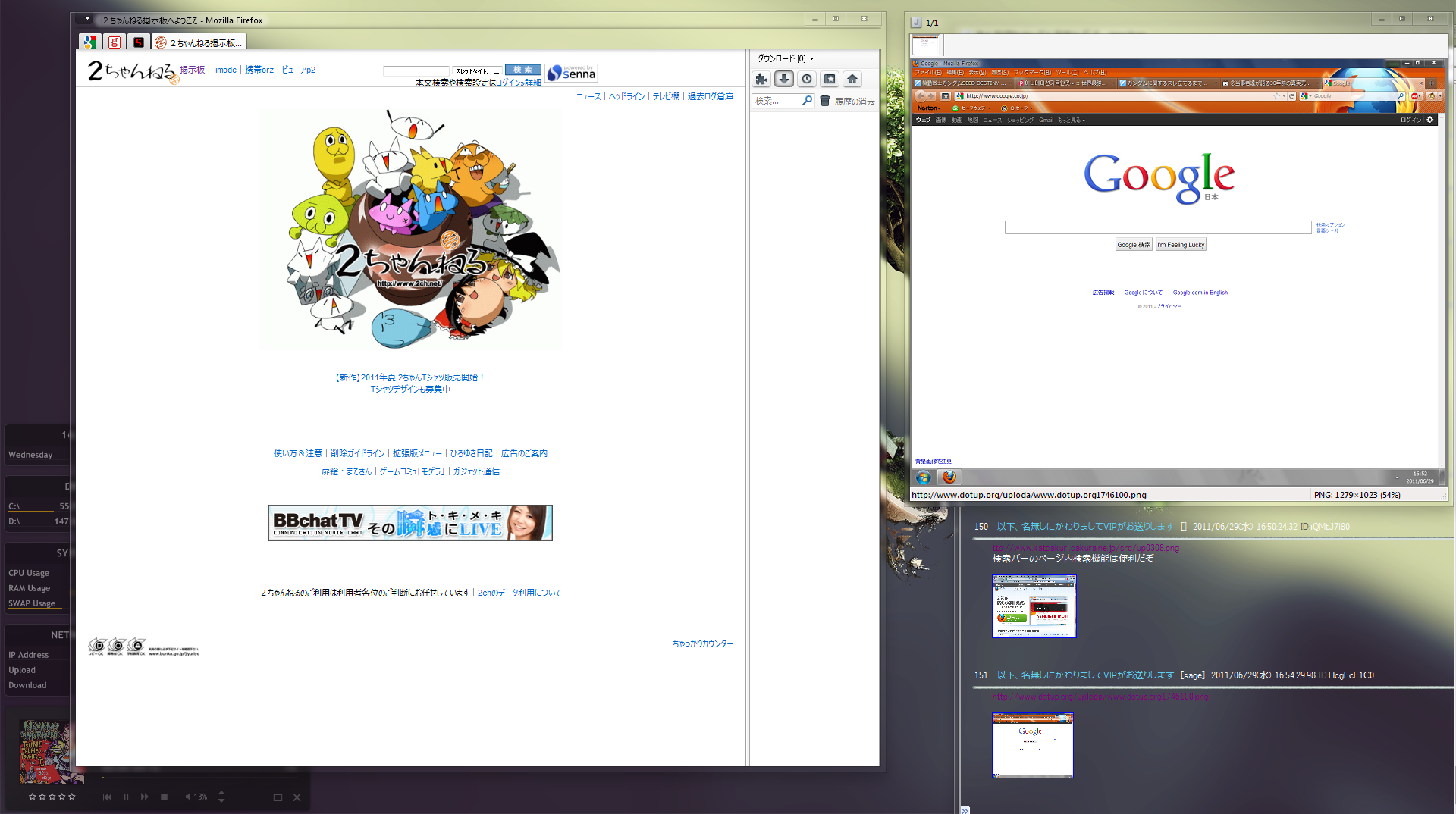Skip to next track in media player
The height and width of the screenshot is (814, 1456).
point(145,797)
